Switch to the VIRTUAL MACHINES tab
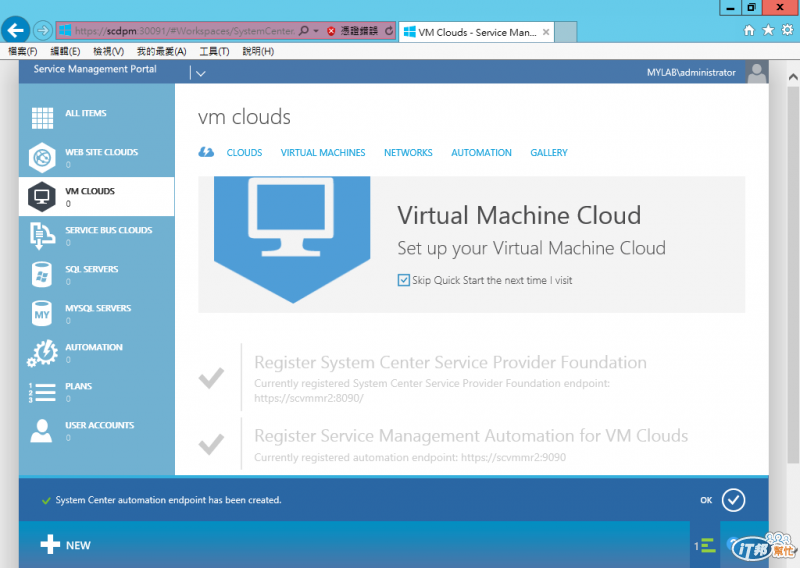 click(323, 153)
